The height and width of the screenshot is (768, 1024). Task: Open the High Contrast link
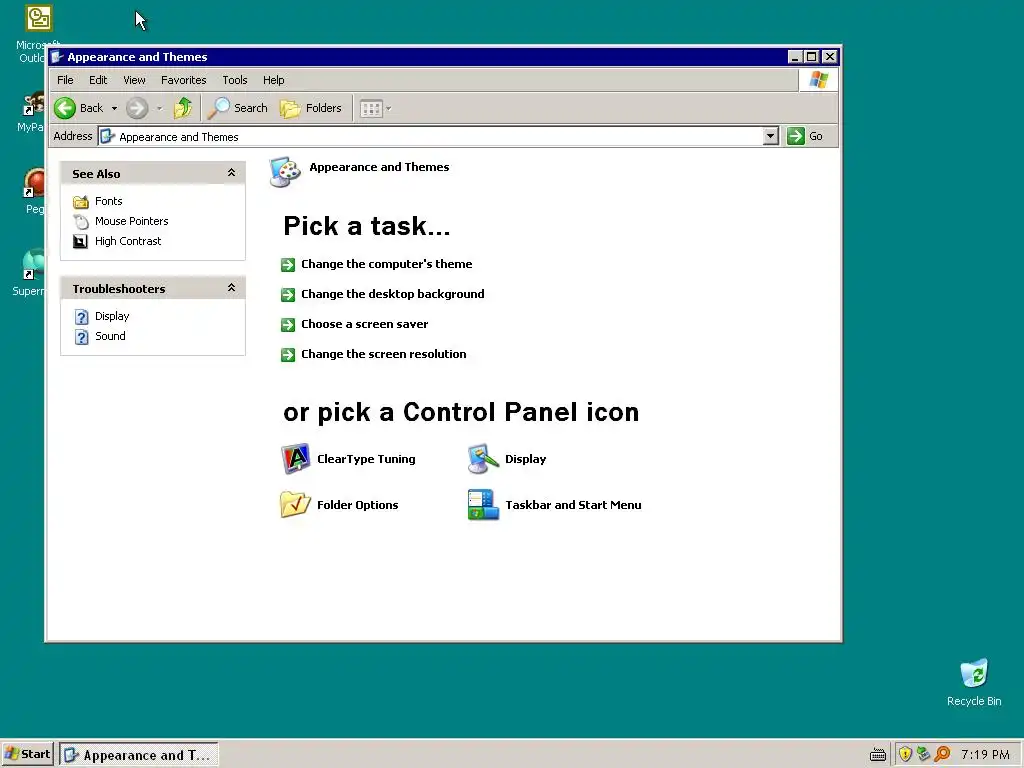pos(128,241)
